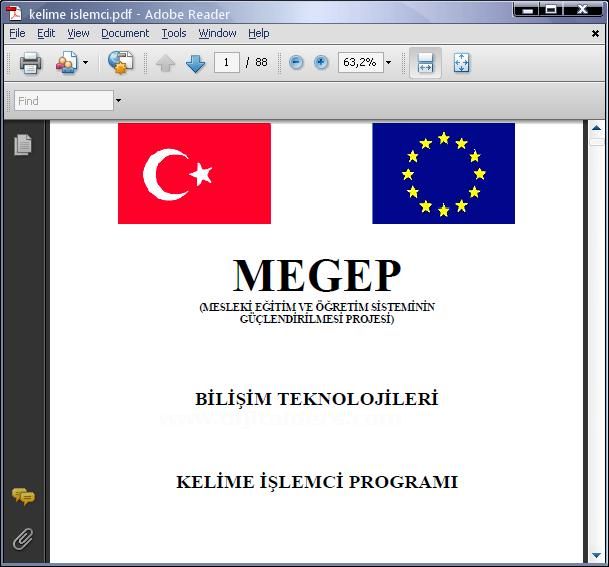Click the KELİME İŞLEMCİ PROGRAMI text
The width and height of the screenshot is (609, 567).
tap(317, 482)
